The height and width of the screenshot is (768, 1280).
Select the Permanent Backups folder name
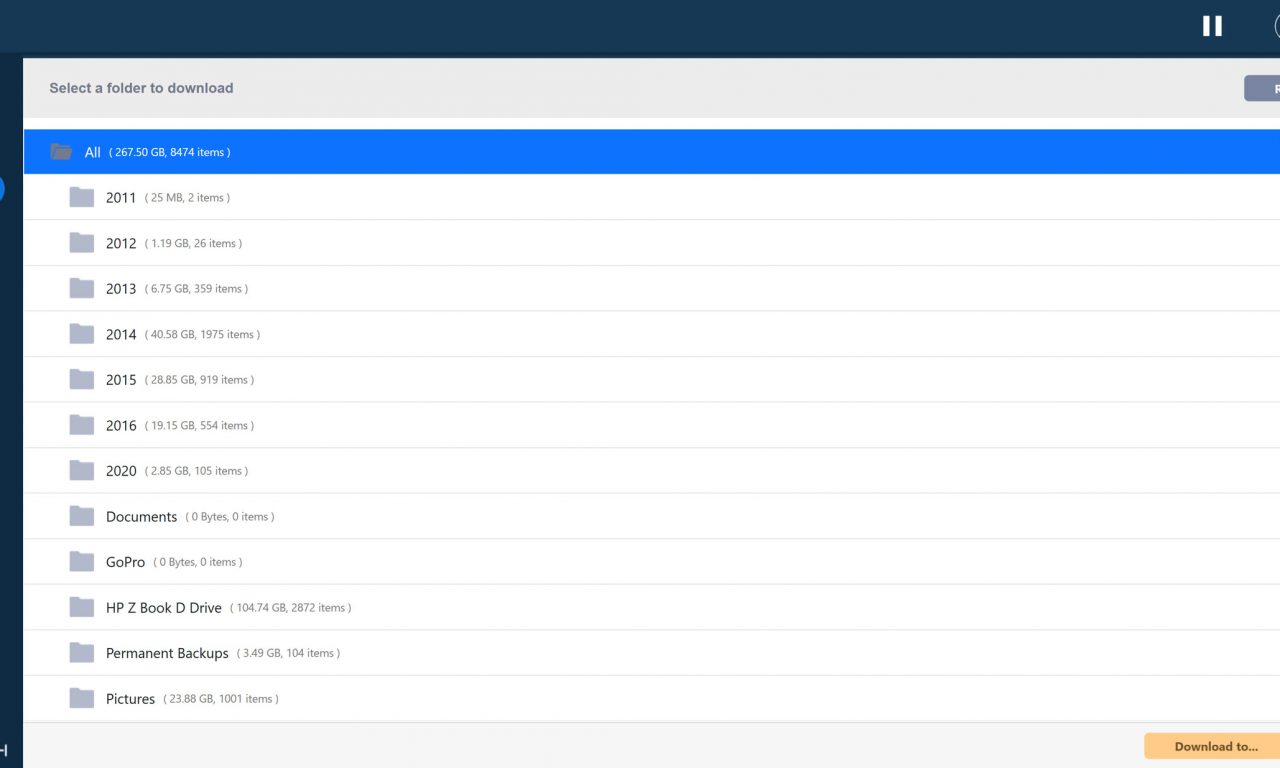[167, 653]
